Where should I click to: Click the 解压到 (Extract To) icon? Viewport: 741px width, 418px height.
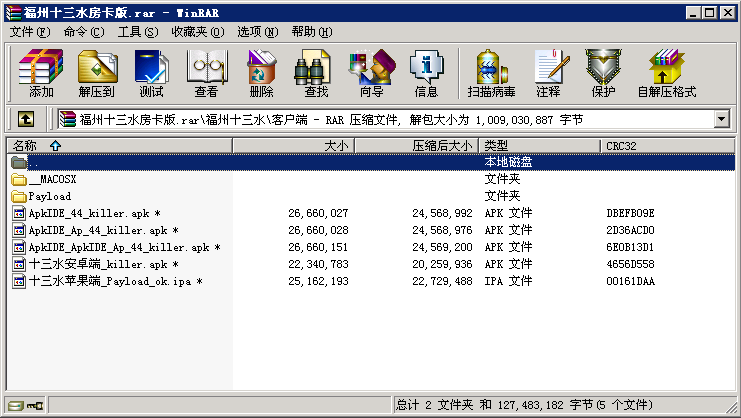click(96, 73)
